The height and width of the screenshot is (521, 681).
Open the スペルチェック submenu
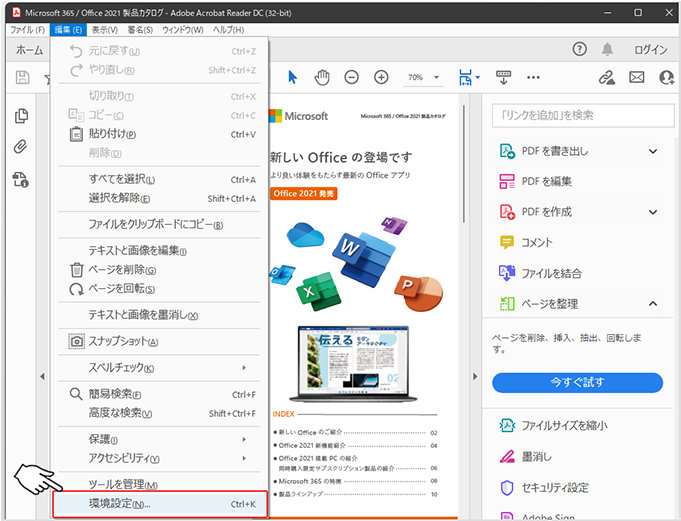pos(159,368)
